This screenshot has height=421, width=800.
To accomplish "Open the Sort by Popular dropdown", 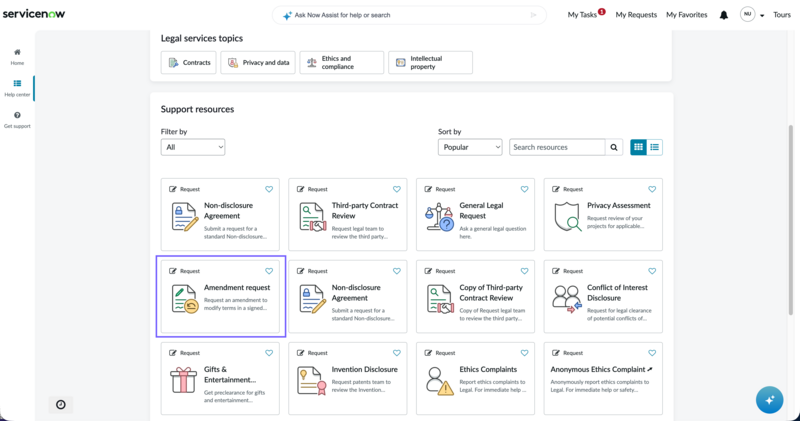I will 470,147.
